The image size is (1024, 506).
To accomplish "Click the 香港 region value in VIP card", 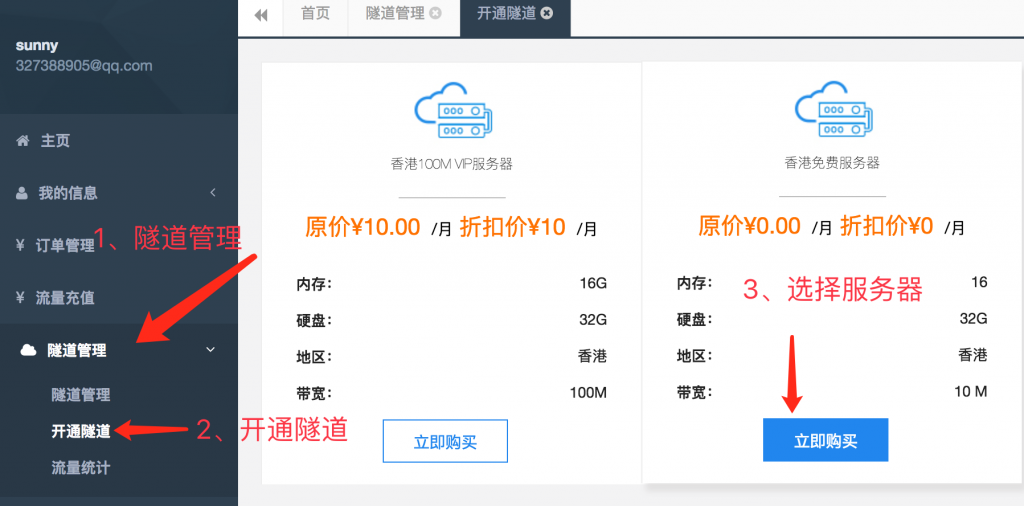I will point(592,356).
